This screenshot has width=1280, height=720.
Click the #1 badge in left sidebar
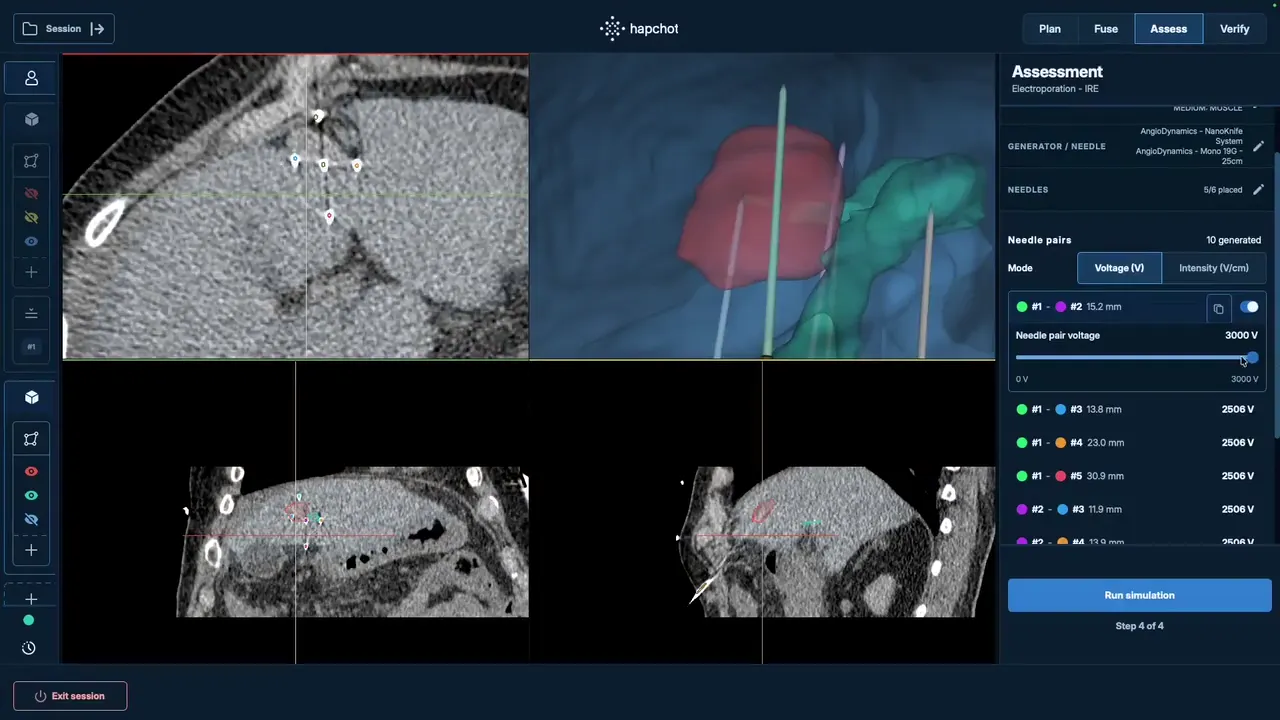click(31, 347)
